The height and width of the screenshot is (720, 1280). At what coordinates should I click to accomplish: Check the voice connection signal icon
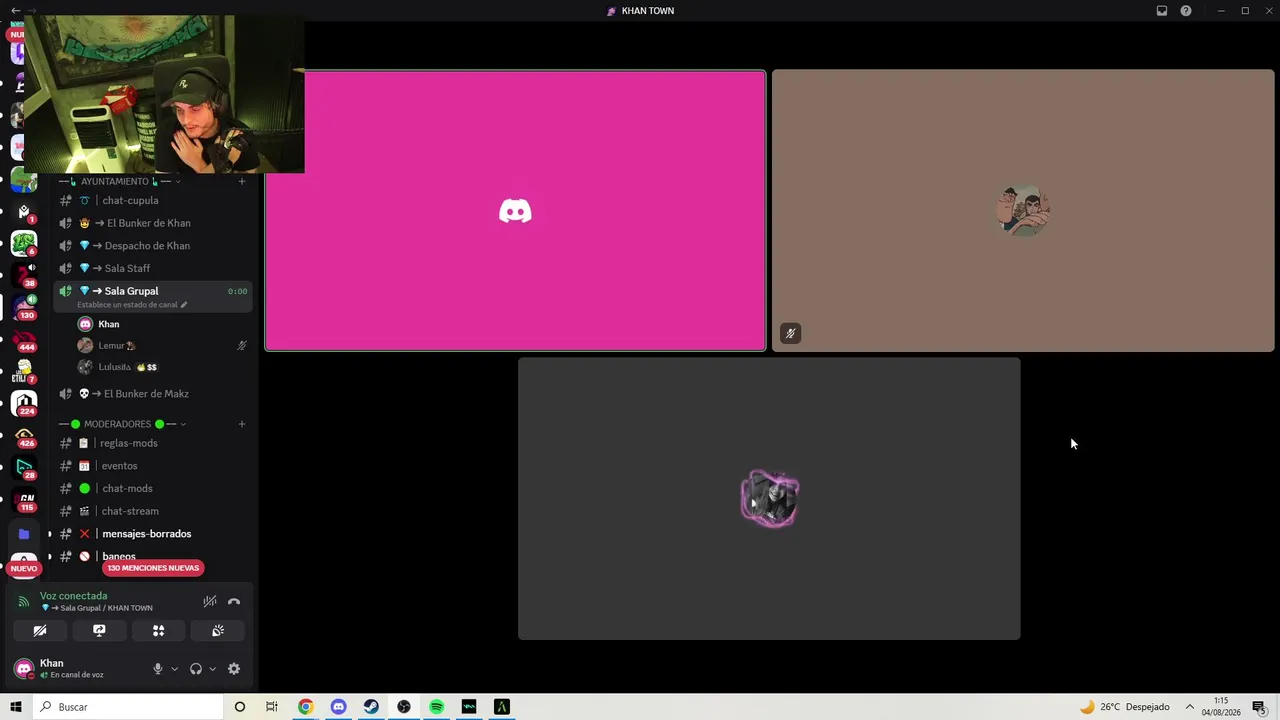pos(24,601)
